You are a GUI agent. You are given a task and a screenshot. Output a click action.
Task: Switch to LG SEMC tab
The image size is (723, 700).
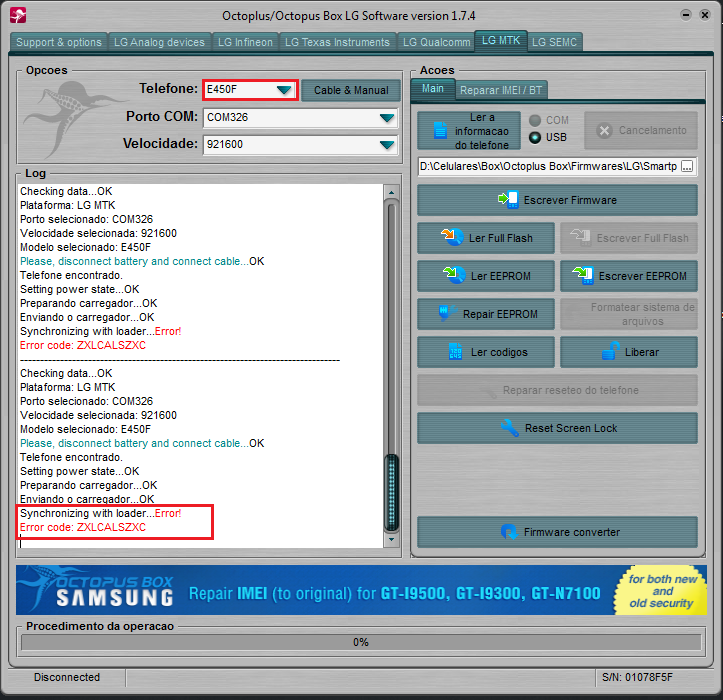[x=554, y=42]
